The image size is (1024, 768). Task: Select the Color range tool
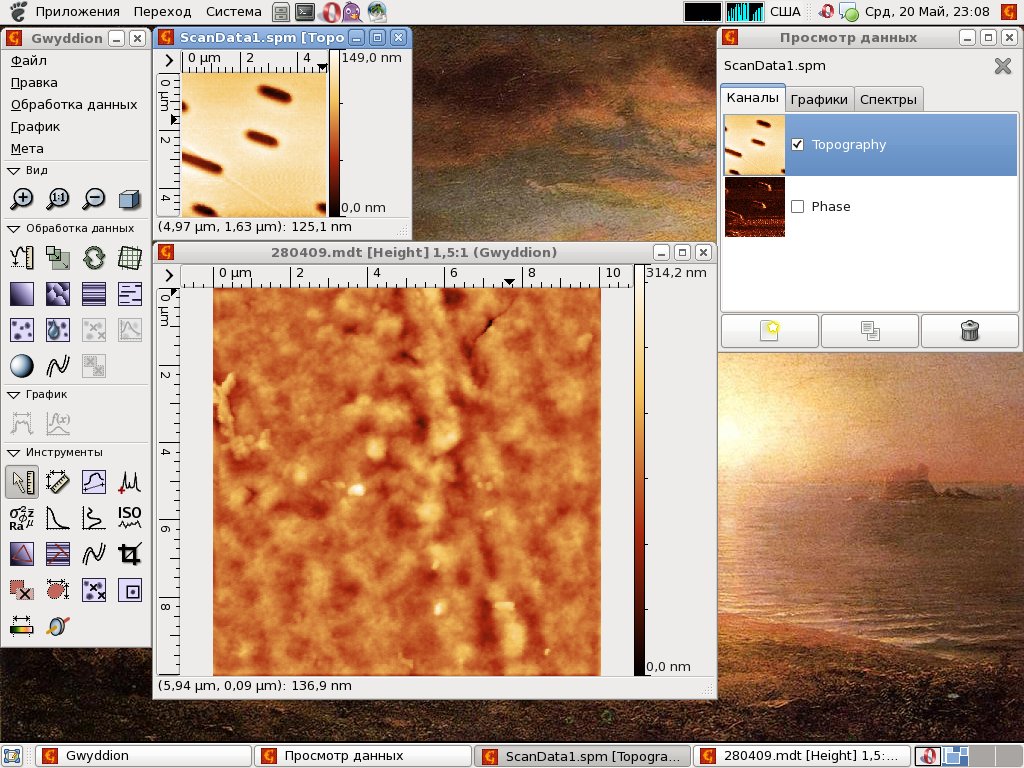(x=22, y=626)
